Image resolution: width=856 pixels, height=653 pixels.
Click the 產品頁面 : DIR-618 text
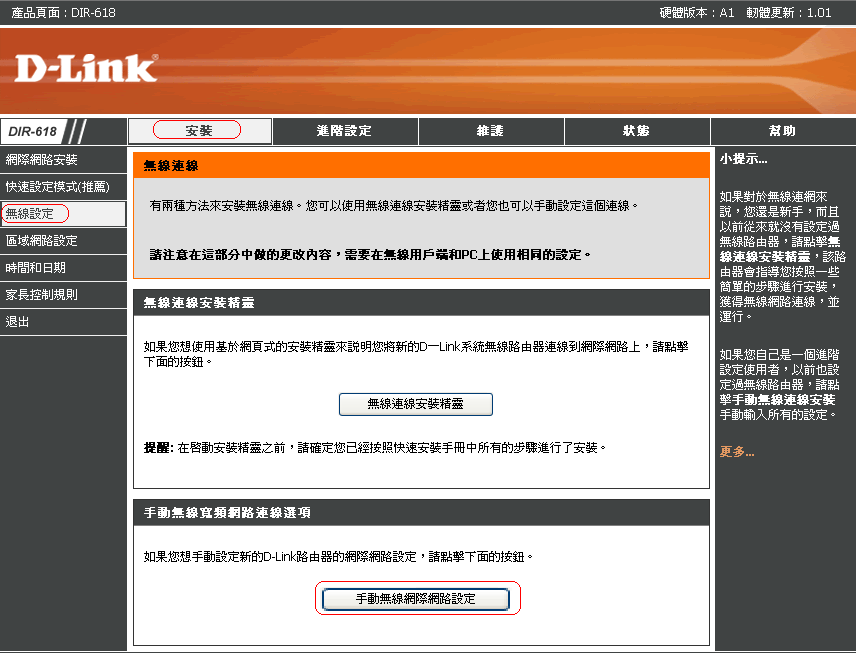(63, 13)
